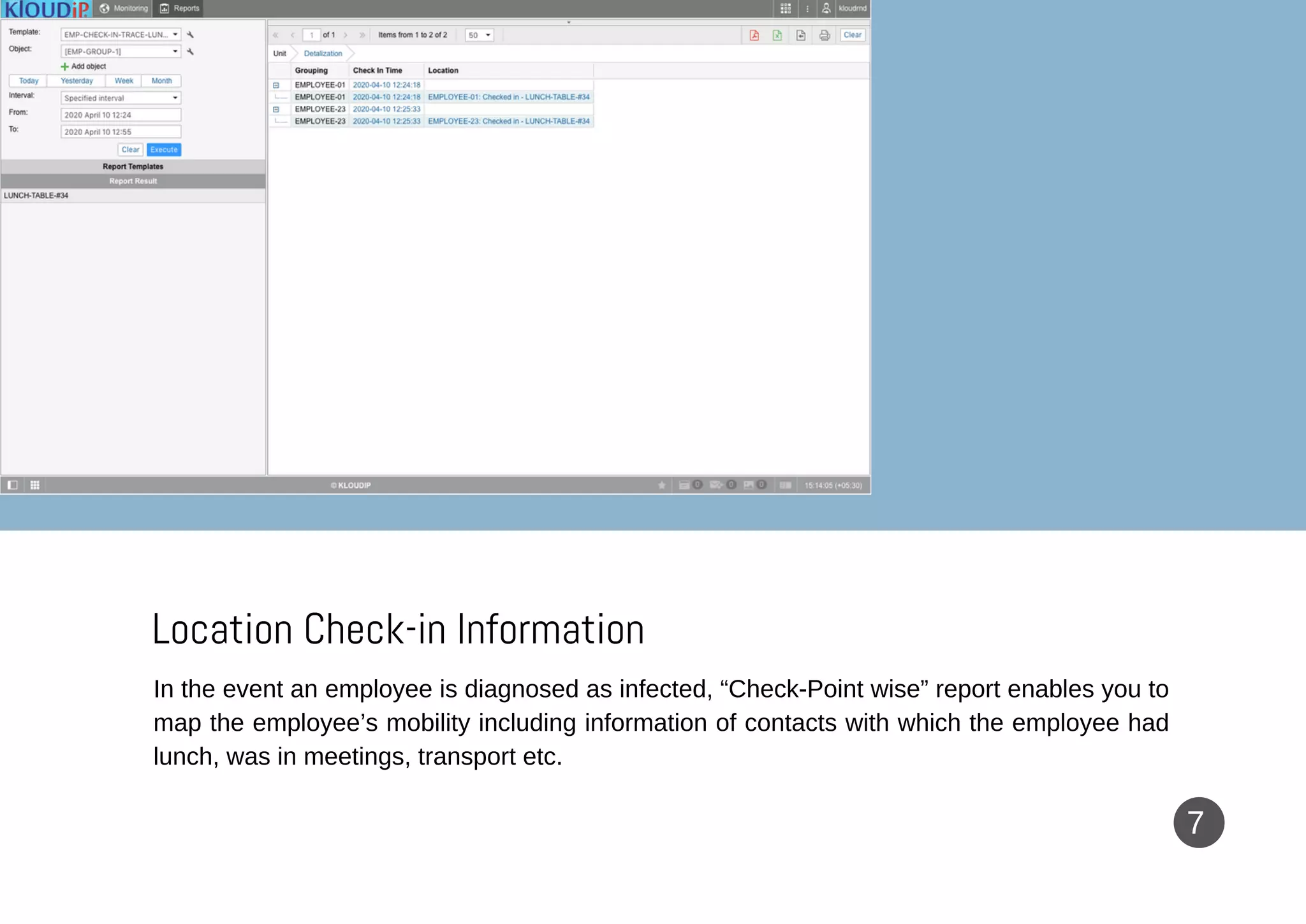1306x924 pixels.
Task: Click the user profile icon near kloudrnd
Action: 826,8
